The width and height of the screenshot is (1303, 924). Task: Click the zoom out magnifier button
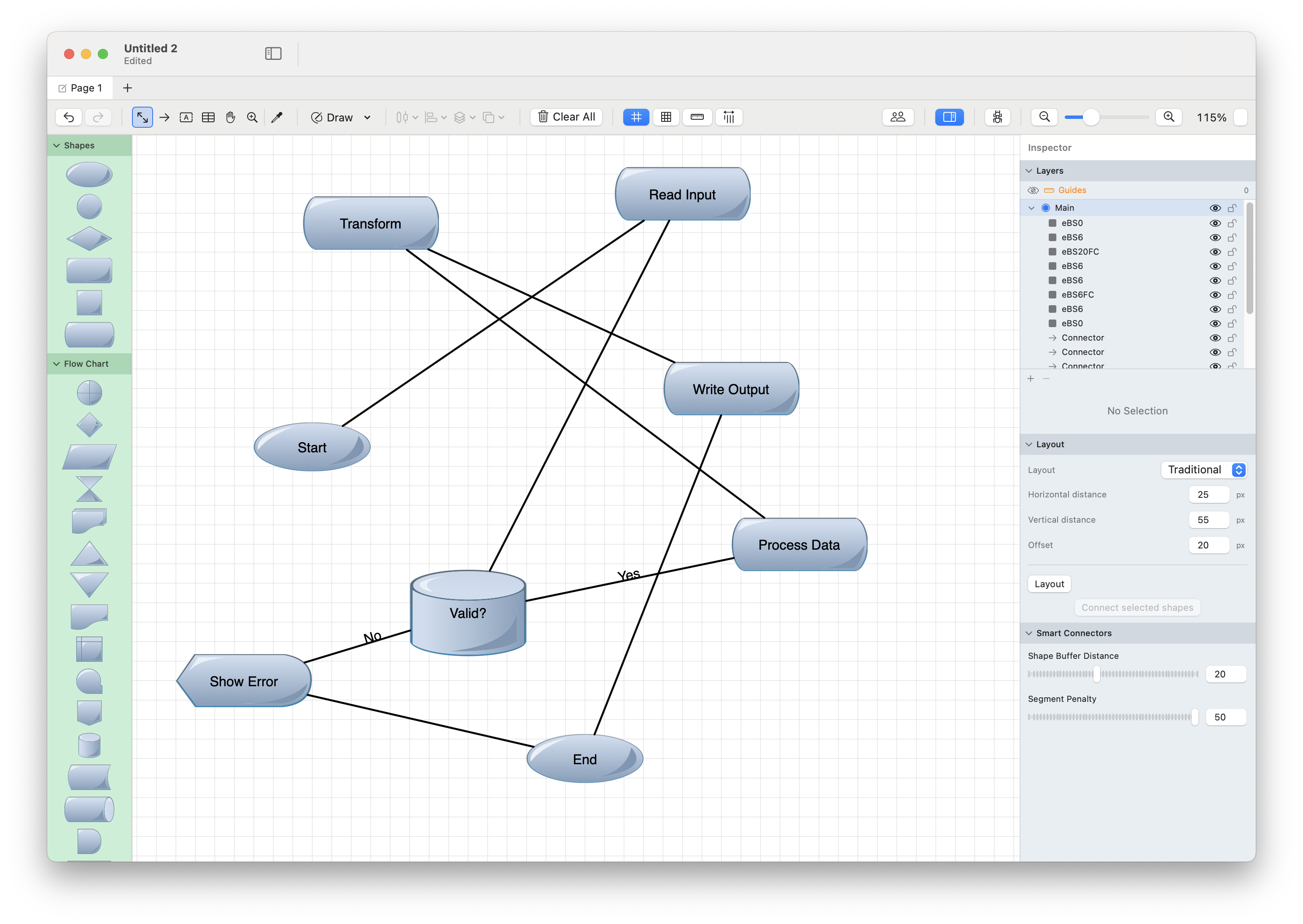[1044, 117]
